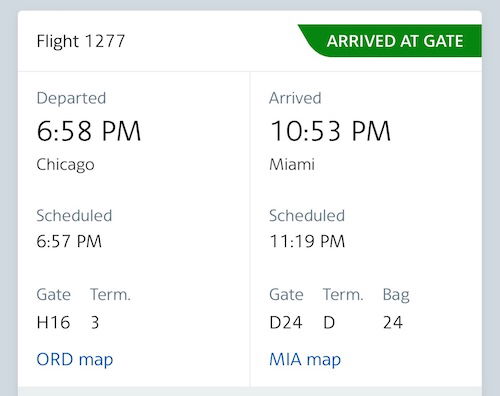Select departure terminal 3 value
Image resolution: width=500 pixels, height=396 pixels.
tap(95, 322)
